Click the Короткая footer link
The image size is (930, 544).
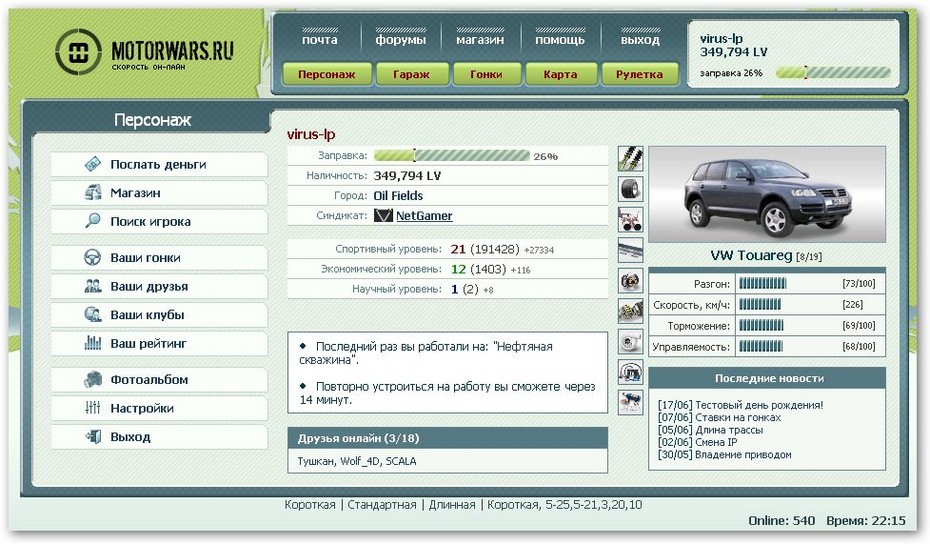(x=310, y=505)
